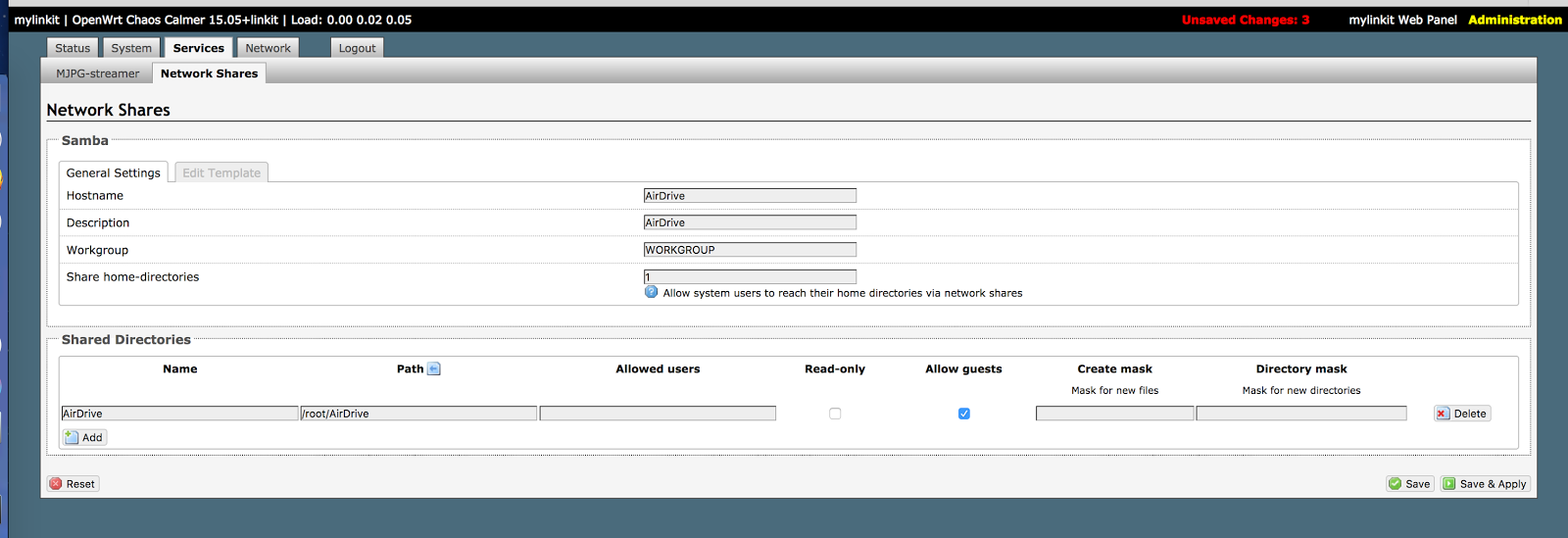This screenshot has width=1568, height=538.
Task: Click the Create mask column header
Action: pyautogui.click(x=1114, y=369)
